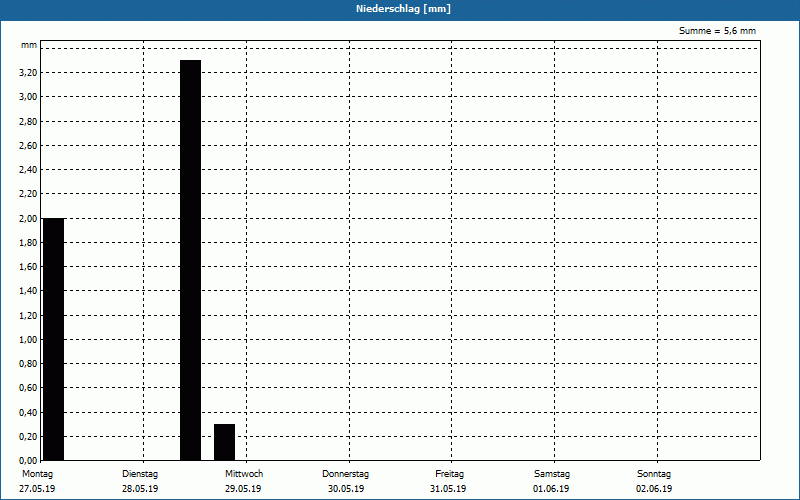800x500 pixels.
Task: Click the 2,40 y-axis value
Action: [x=28, y=170]
